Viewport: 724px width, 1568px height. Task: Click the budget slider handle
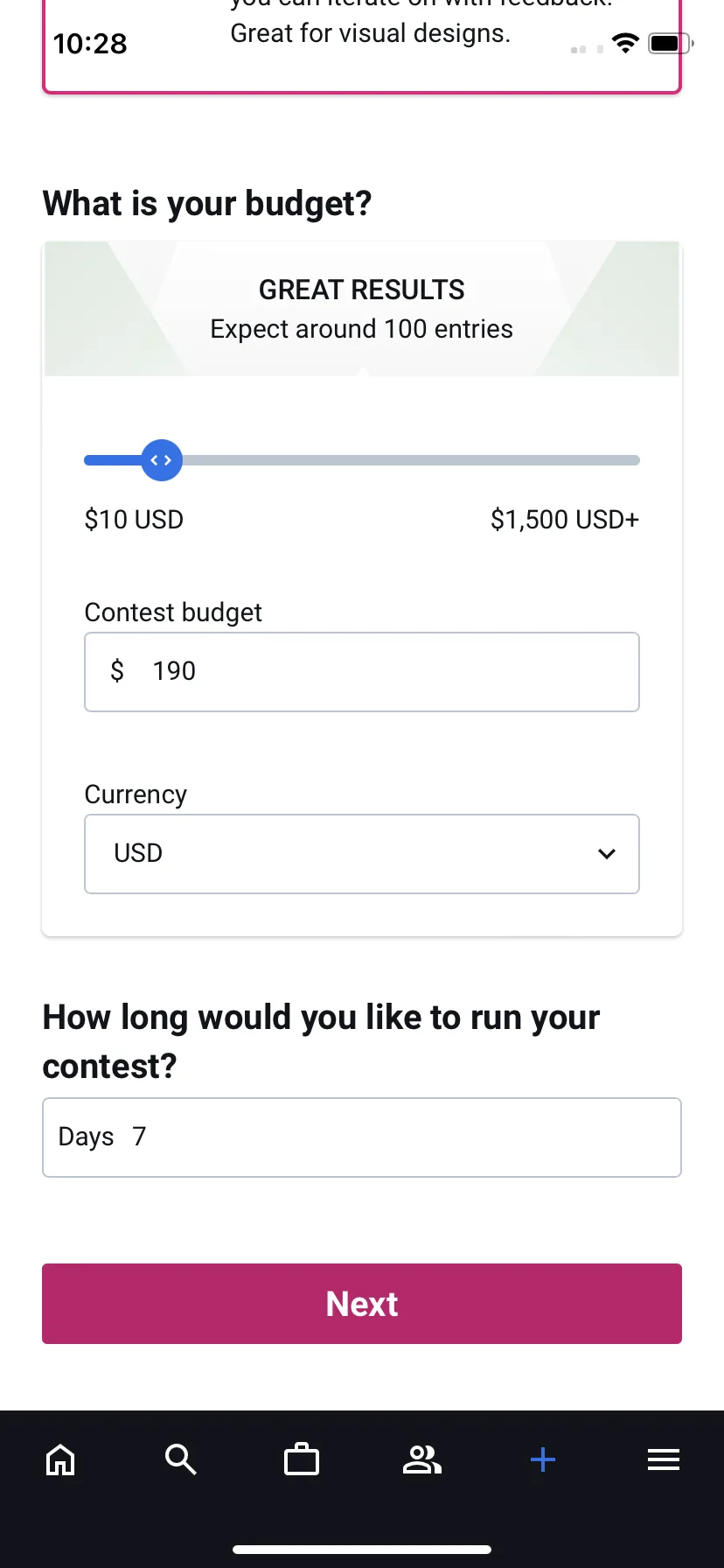pyautogui.click(x=162, y=460)
